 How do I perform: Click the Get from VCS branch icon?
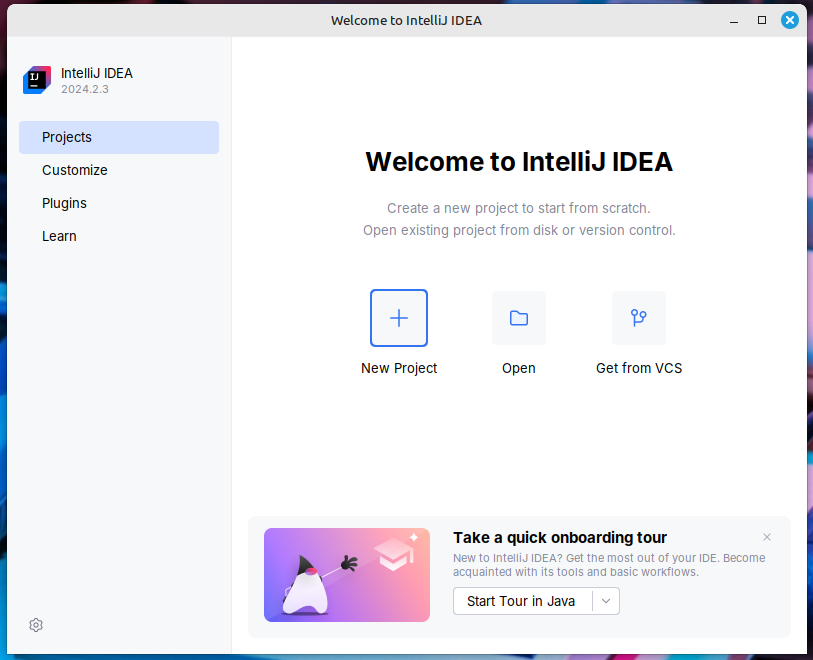[638, 317]
